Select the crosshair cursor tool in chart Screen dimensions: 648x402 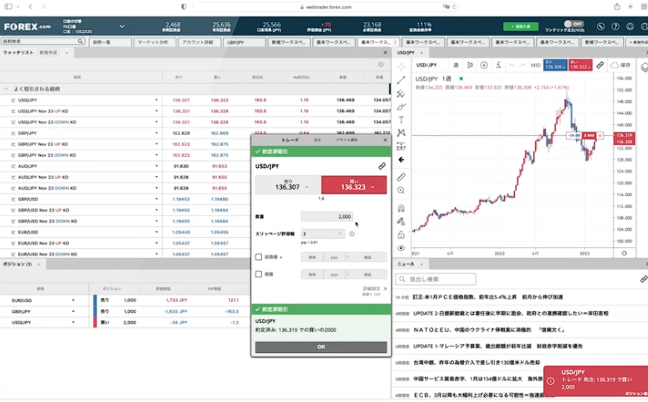(401, 67)
